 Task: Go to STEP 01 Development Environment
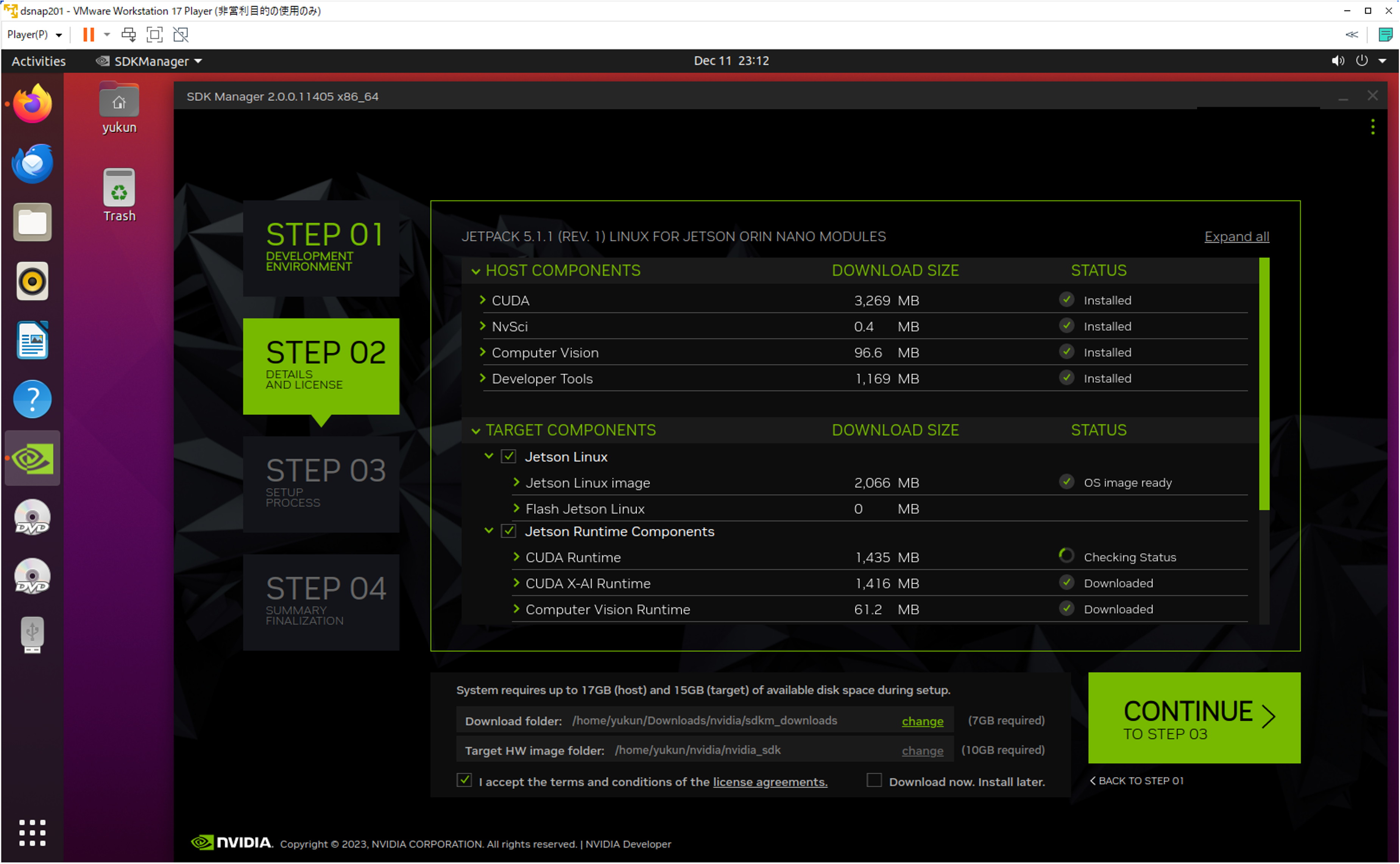321,248
